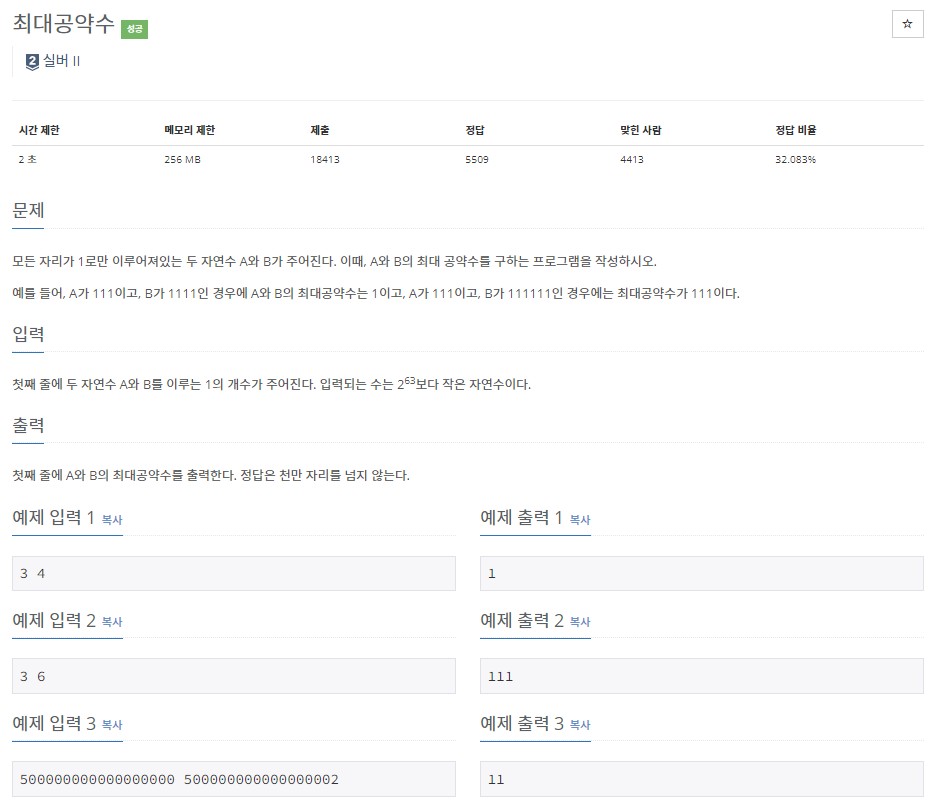Click the submissions count 18413
Screen dimensions: 932x808
[325, 159]
